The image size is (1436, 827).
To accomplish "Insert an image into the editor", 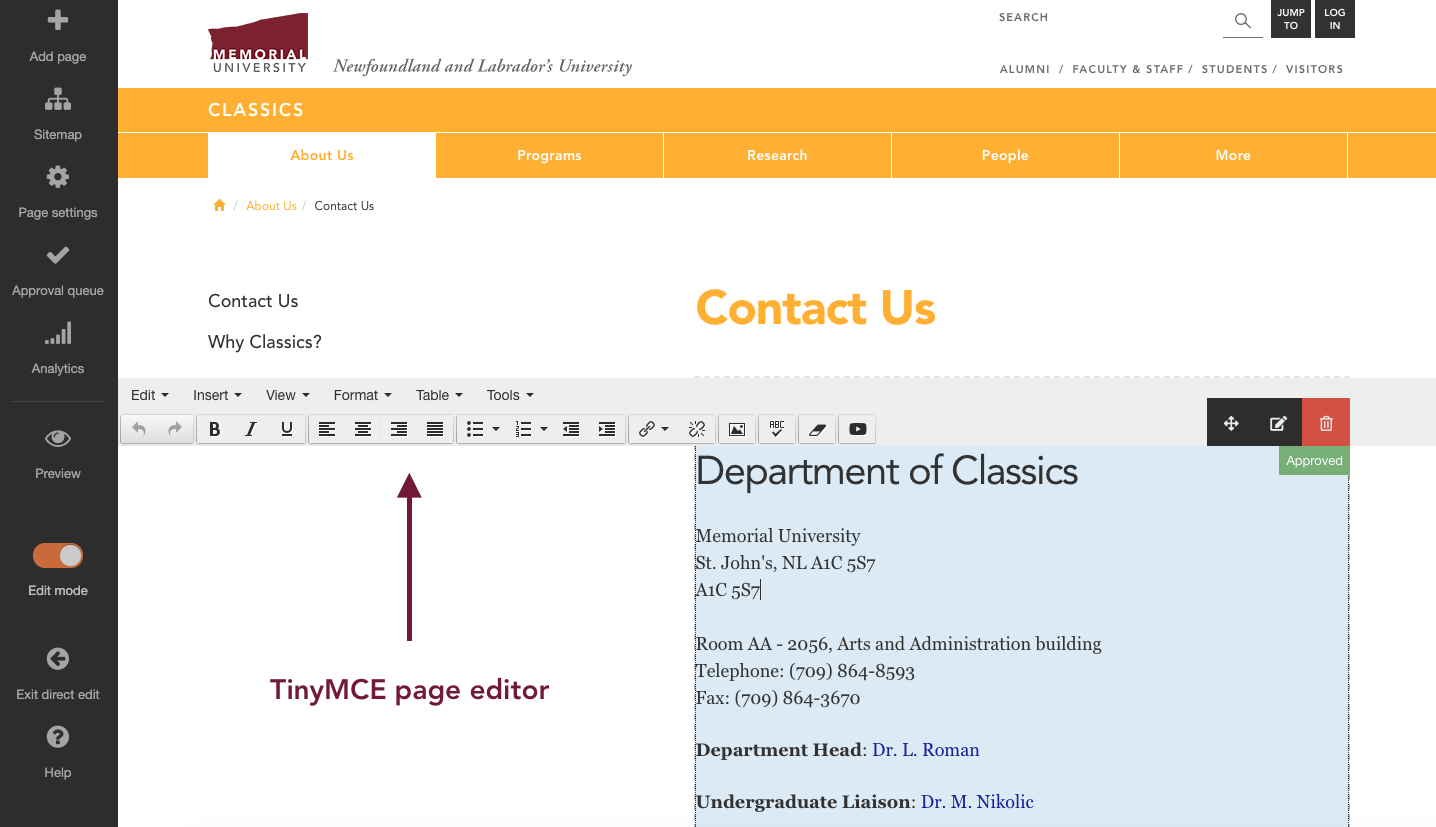I will coord(737,429).
